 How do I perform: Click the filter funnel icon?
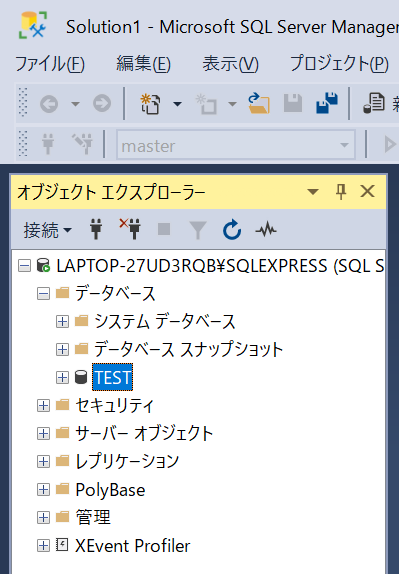198,230
